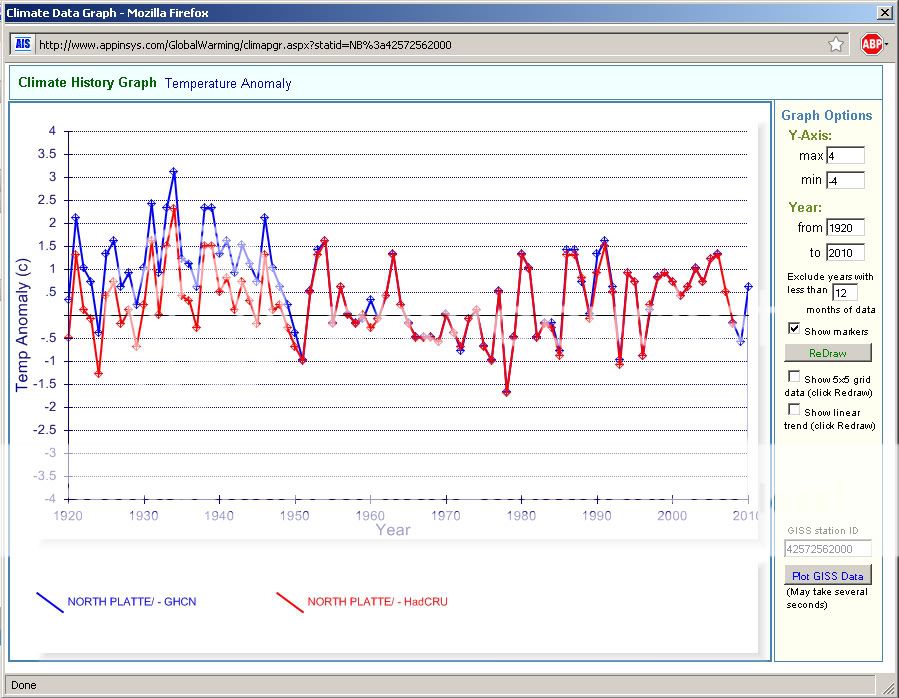Toggle the Show markers checkbox
The height and width of the screenshot is (698, 899).
794,329
